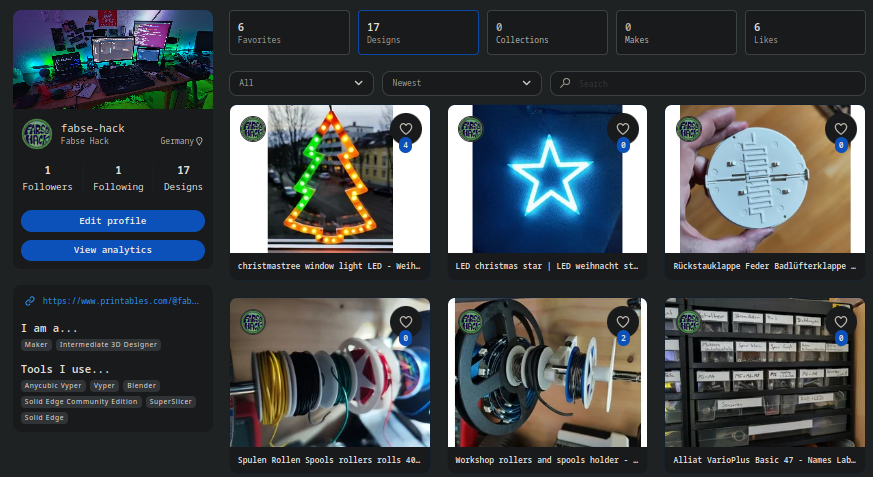Click author avatar on Workshop rollers card
873x477 pixels.
tap(470, 322)
